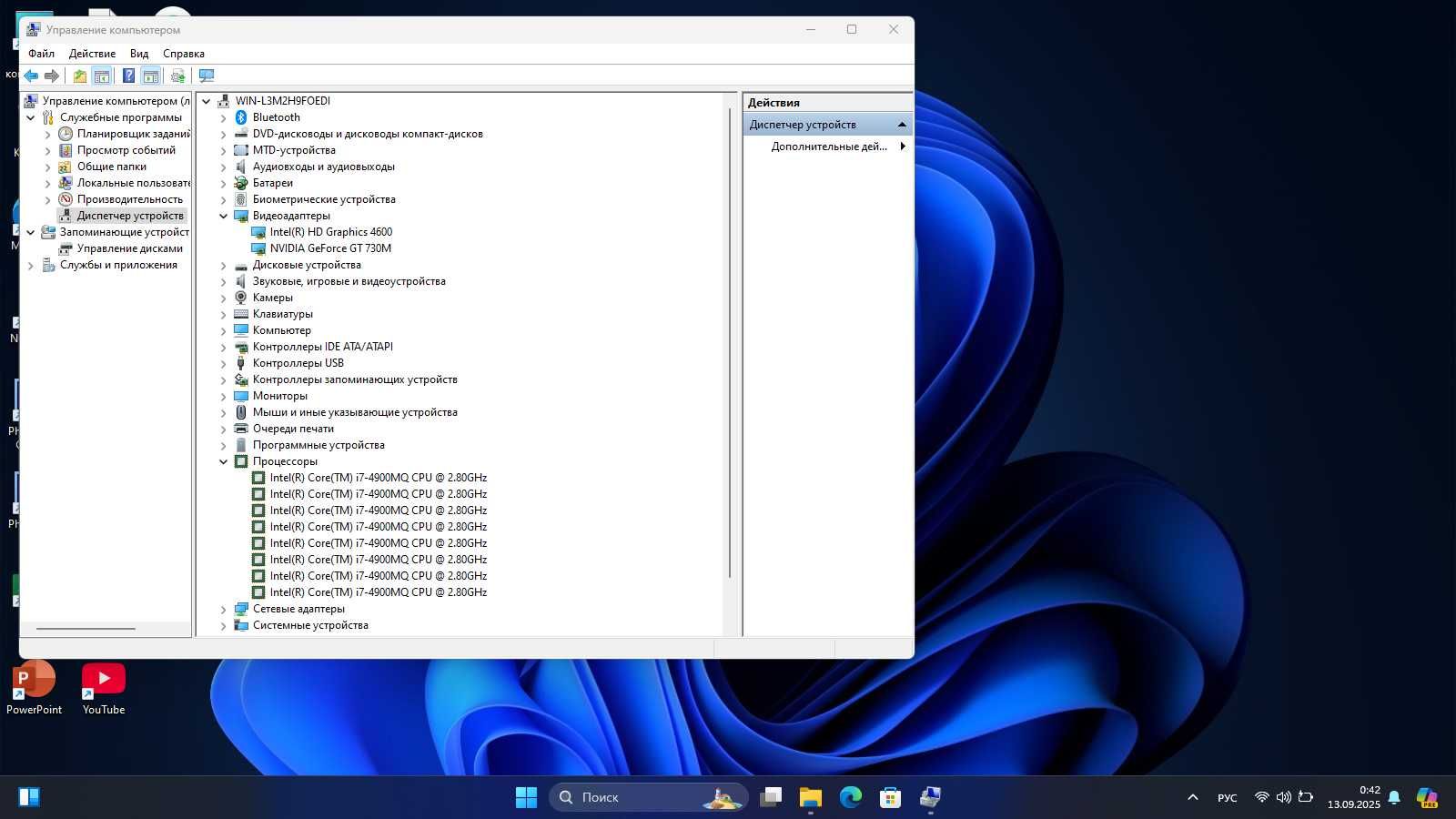Select Контроллеры IDE ATA/ATAPI category
Viewport: 1456px width, 819px height.
click(x=322, y=347)
